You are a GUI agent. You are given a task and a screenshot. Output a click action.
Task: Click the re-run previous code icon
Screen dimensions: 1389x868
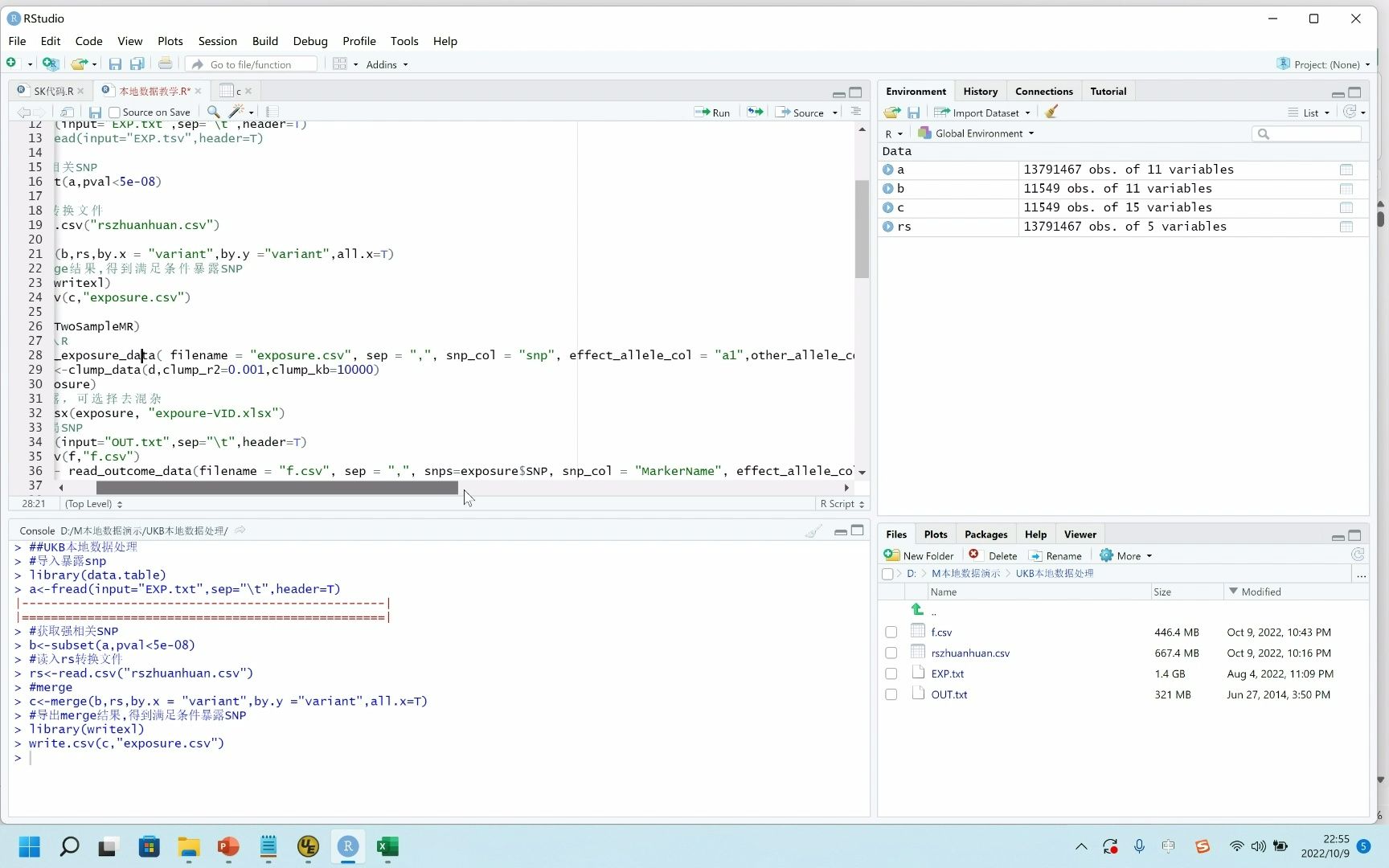click(755, 113)
